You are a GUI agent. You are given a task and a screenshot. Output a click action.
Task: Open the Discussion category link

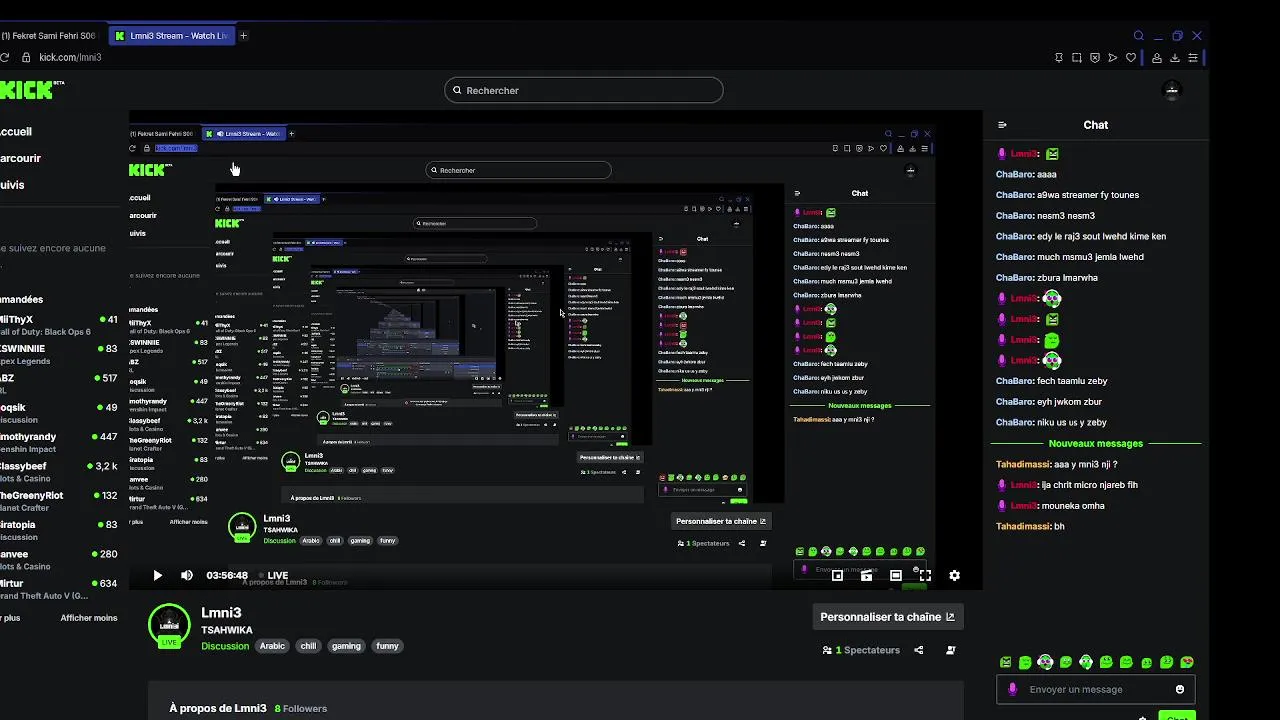(x=225, y=646)
